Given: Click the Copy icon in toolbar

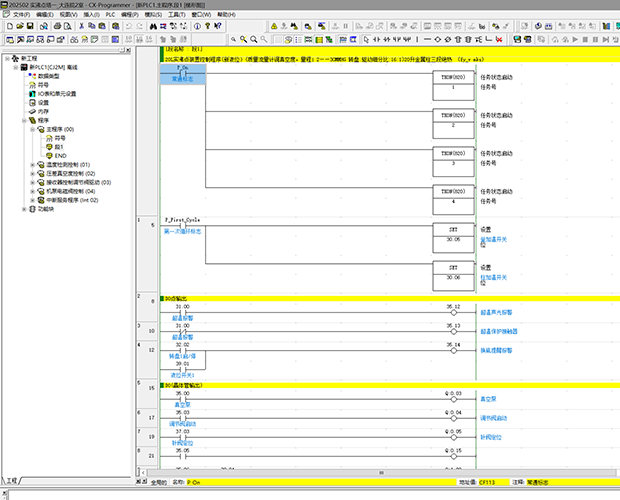Looking at the screenshot, I should point(92,26).
